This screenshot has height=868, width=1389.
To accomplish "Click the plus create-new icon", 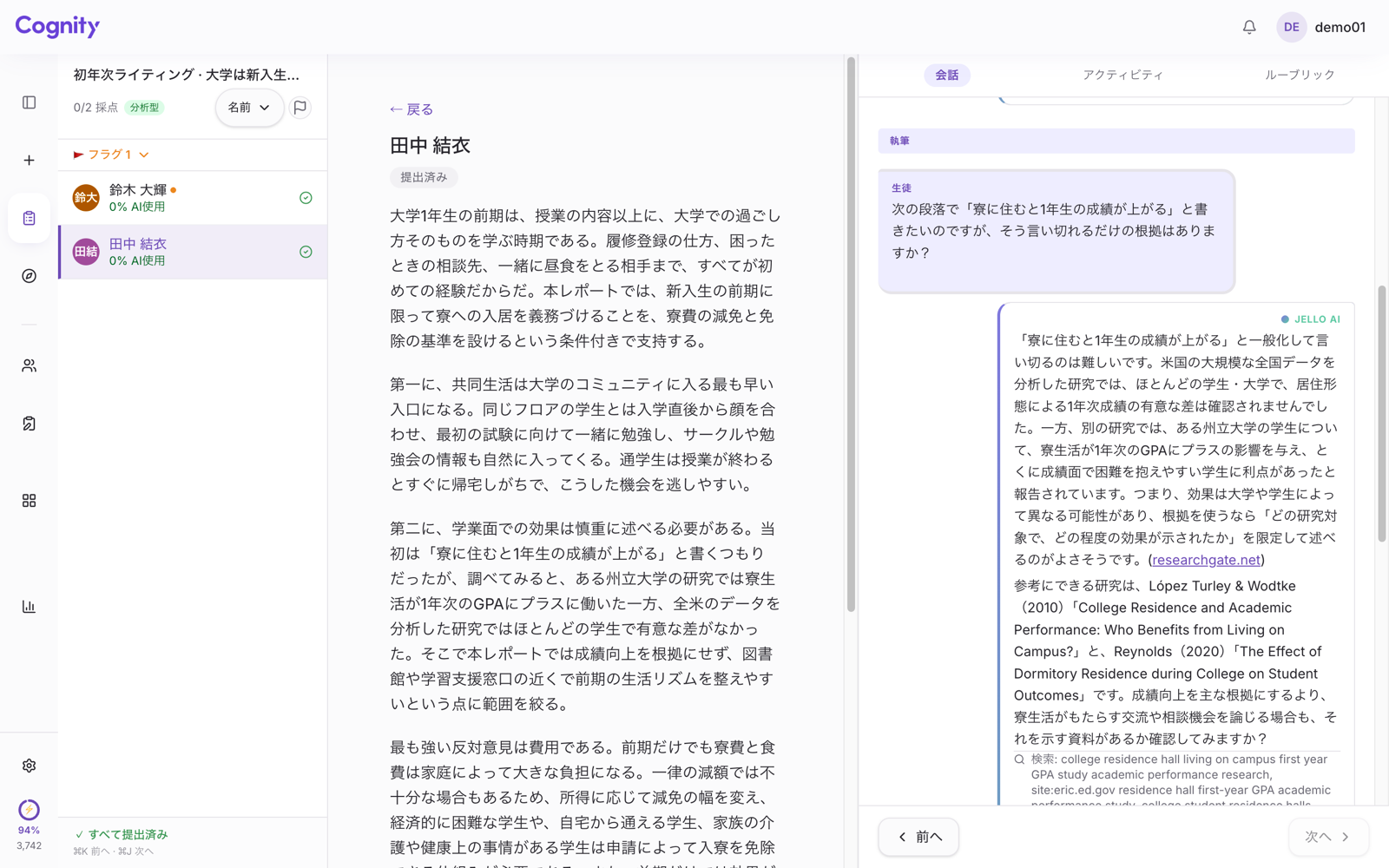I will pyautogui.click(x=29, y=161).
